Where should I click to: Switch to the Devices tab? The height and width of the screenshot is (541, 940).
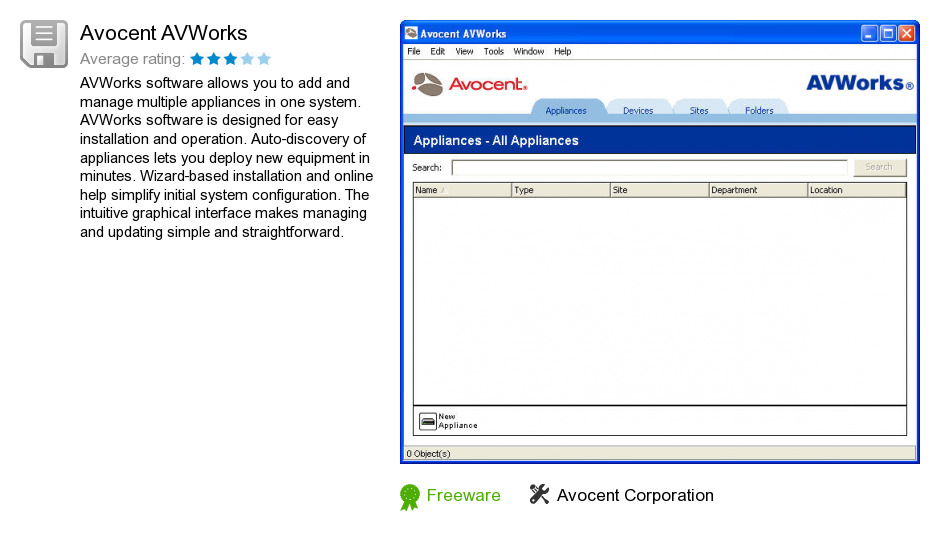tap(638, 110)
